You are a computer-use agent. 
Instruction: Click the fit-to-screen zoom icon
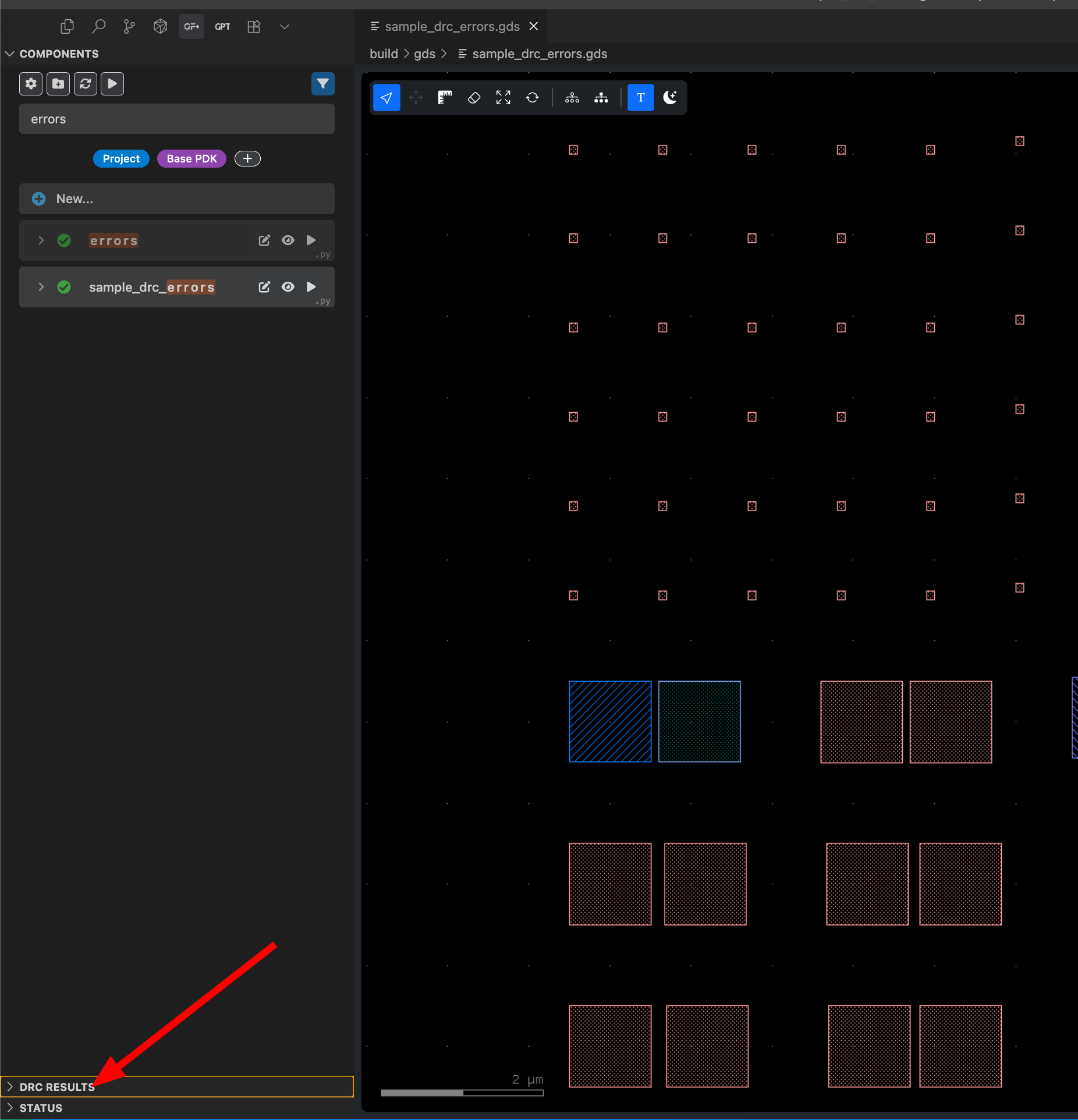[x=503, y=98]
